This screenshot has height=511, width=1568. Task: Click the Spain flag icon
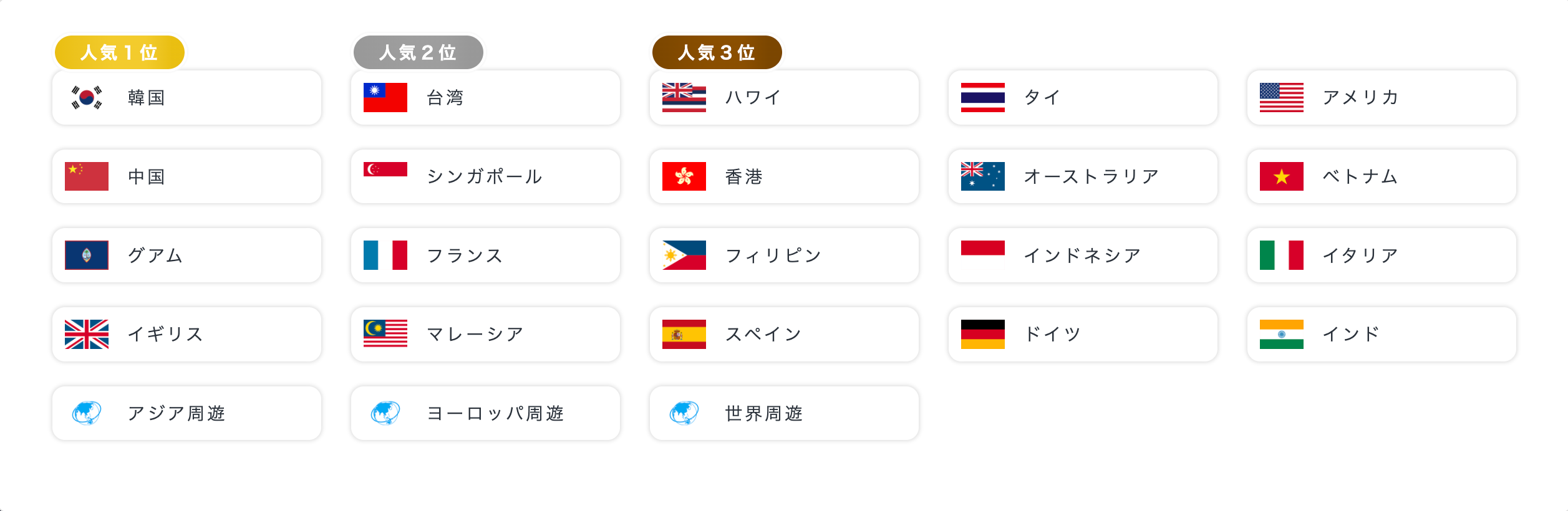(684, 334)
